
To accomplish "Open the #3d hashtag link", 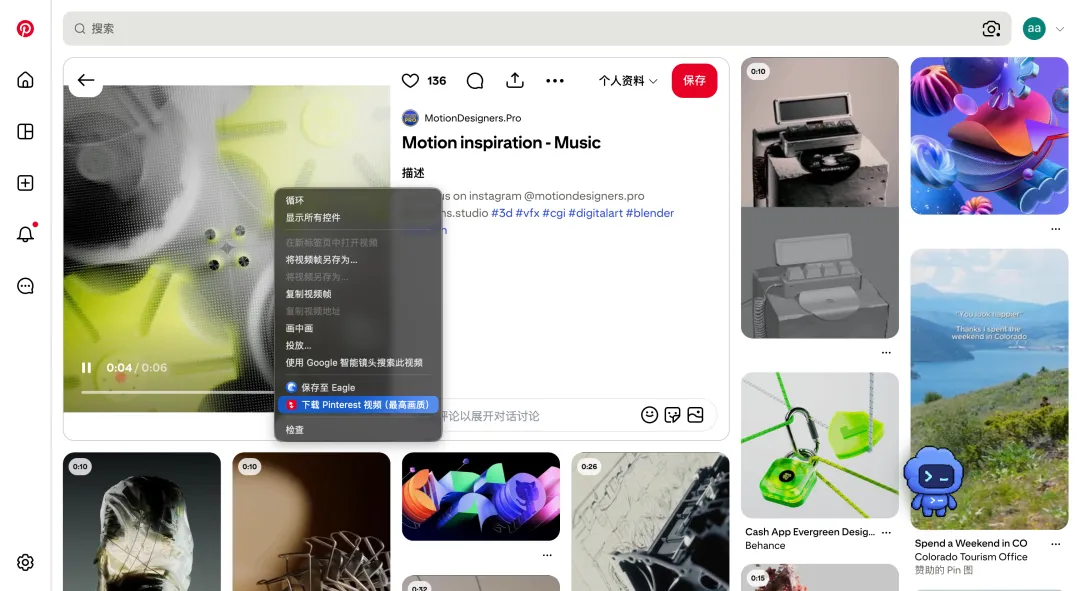I will click(x=501, y=213).
